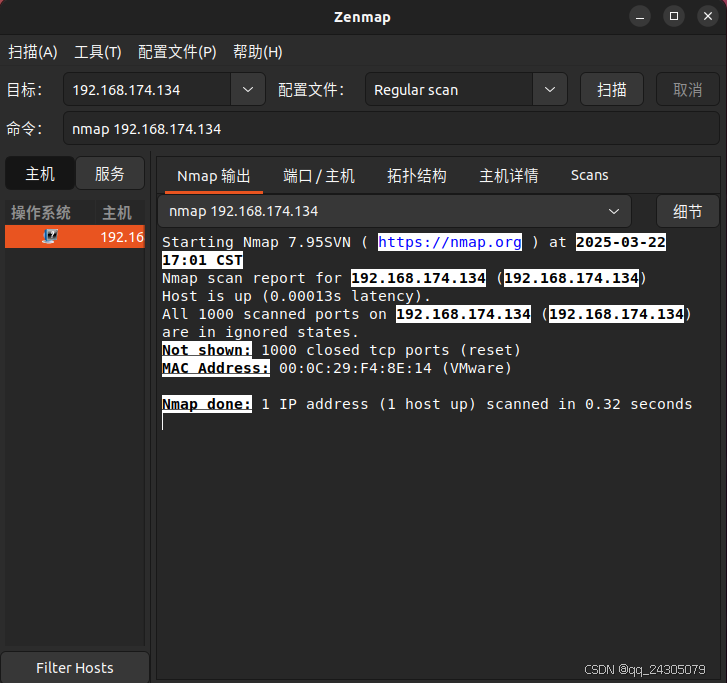Select the 主机 hosts toggle button

tap(40, 174)
